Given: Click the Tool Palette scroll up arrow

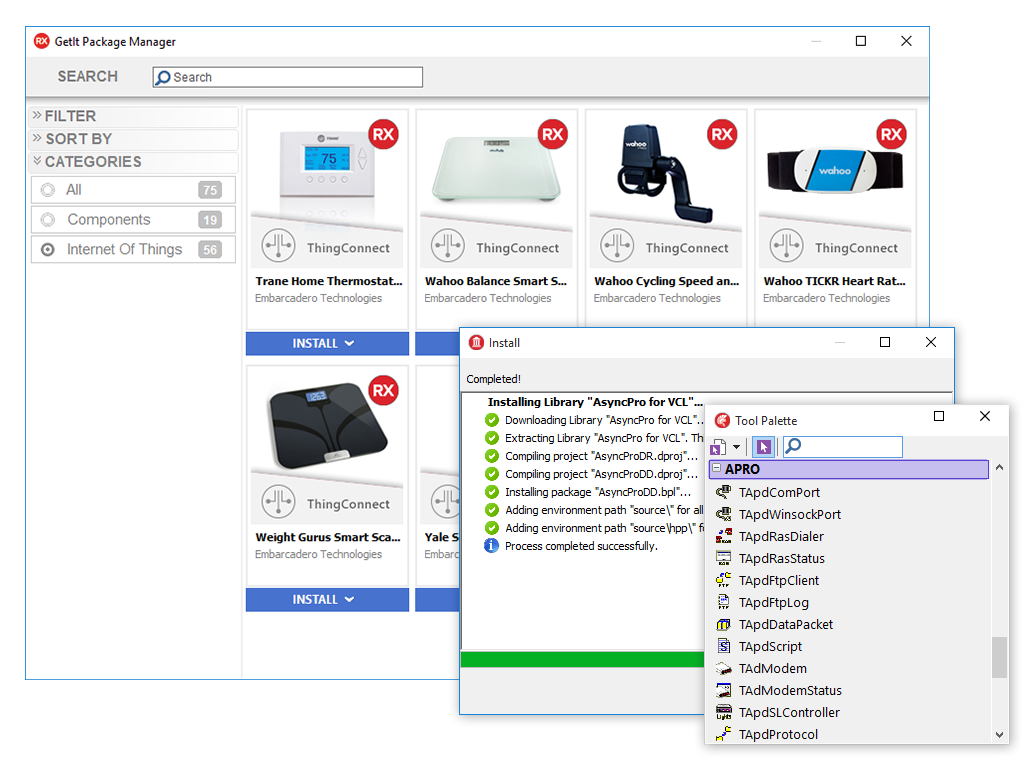Looking at the screenshot, I should 999,468.
